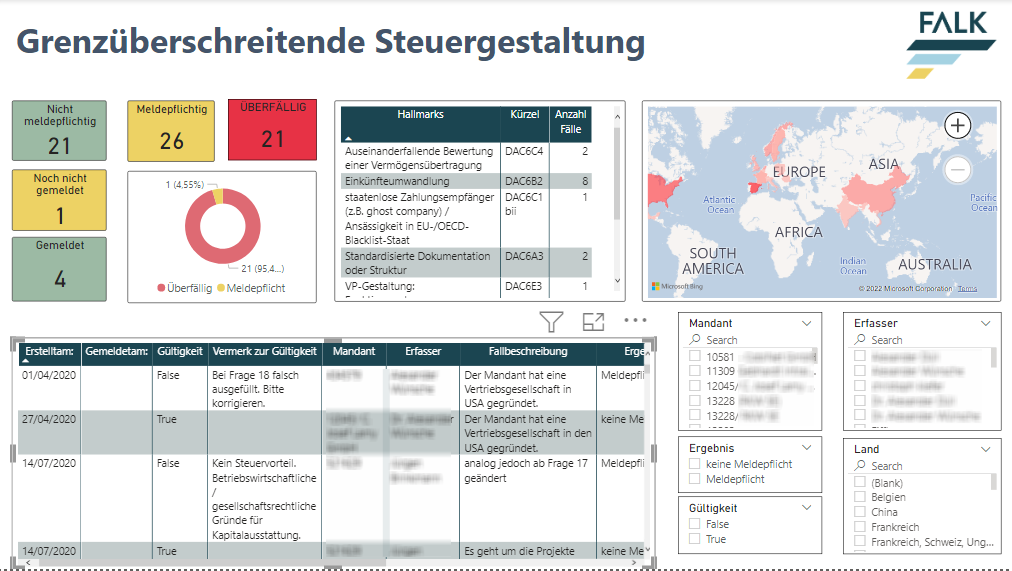Image resolution: width=1012 pixels, height=571 pixels.
Task: Open the more options ellipsis menu
Action: point(635,320)
